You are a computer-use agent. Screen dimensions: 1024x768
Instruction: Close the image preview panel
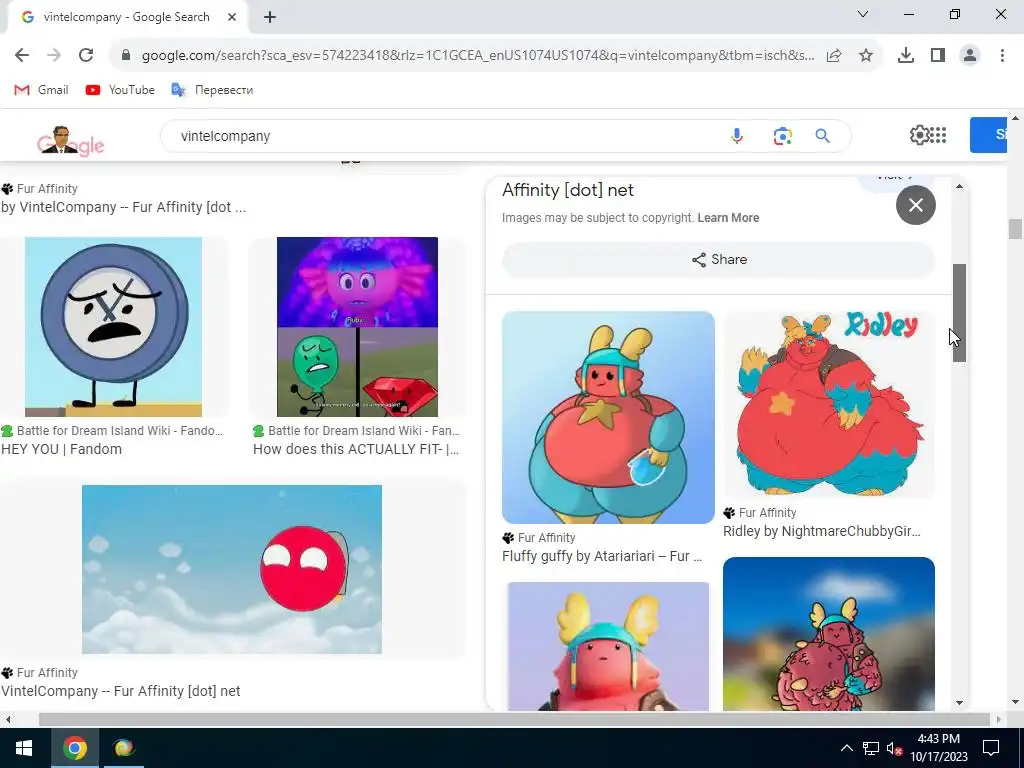point(916,205)
